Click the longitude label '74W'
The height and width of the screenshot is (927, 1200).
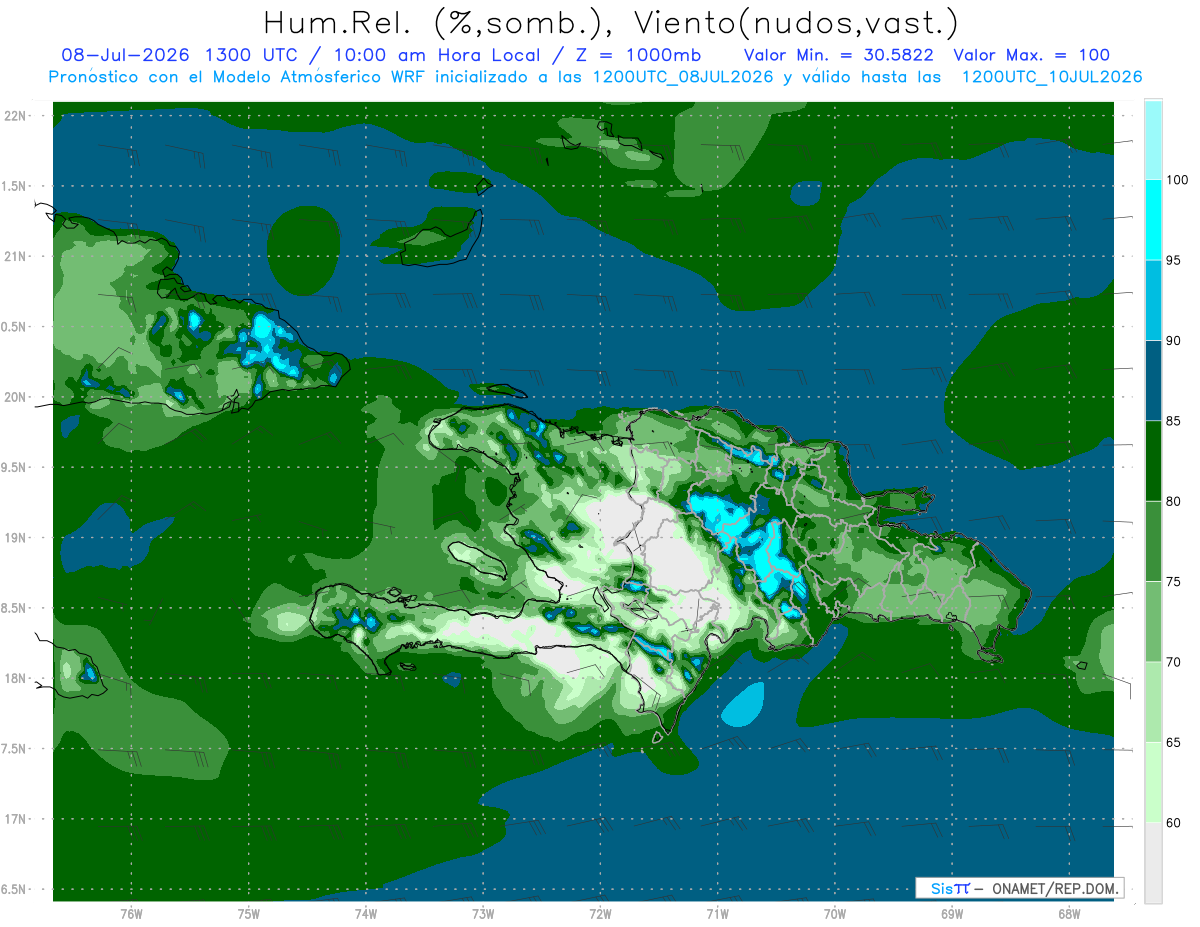point(366,913)
